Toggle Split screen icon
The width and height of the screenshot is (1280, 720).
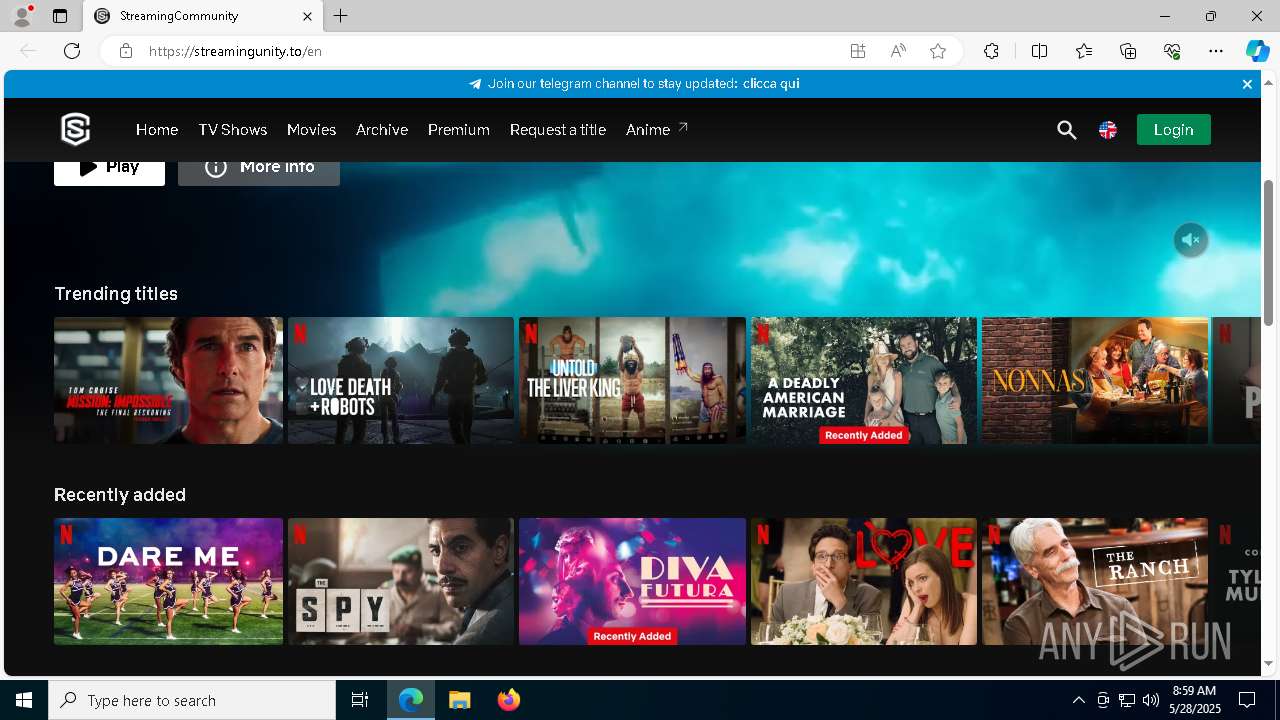[1040, 51]
